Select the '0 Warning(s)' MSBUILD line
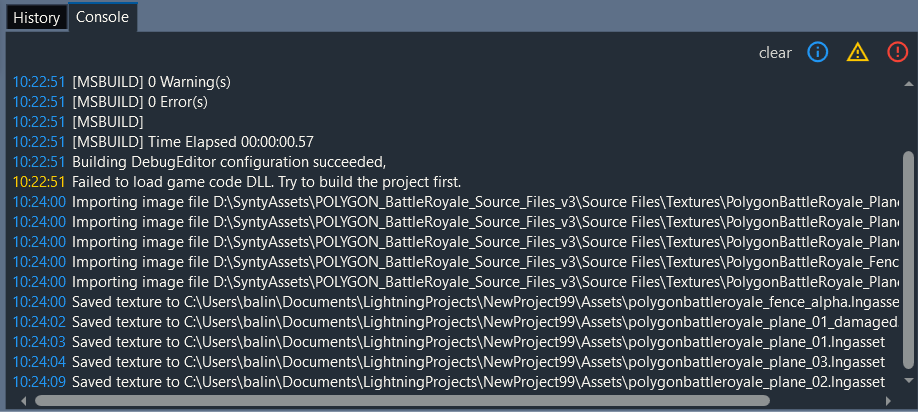 tap(455, 82)
